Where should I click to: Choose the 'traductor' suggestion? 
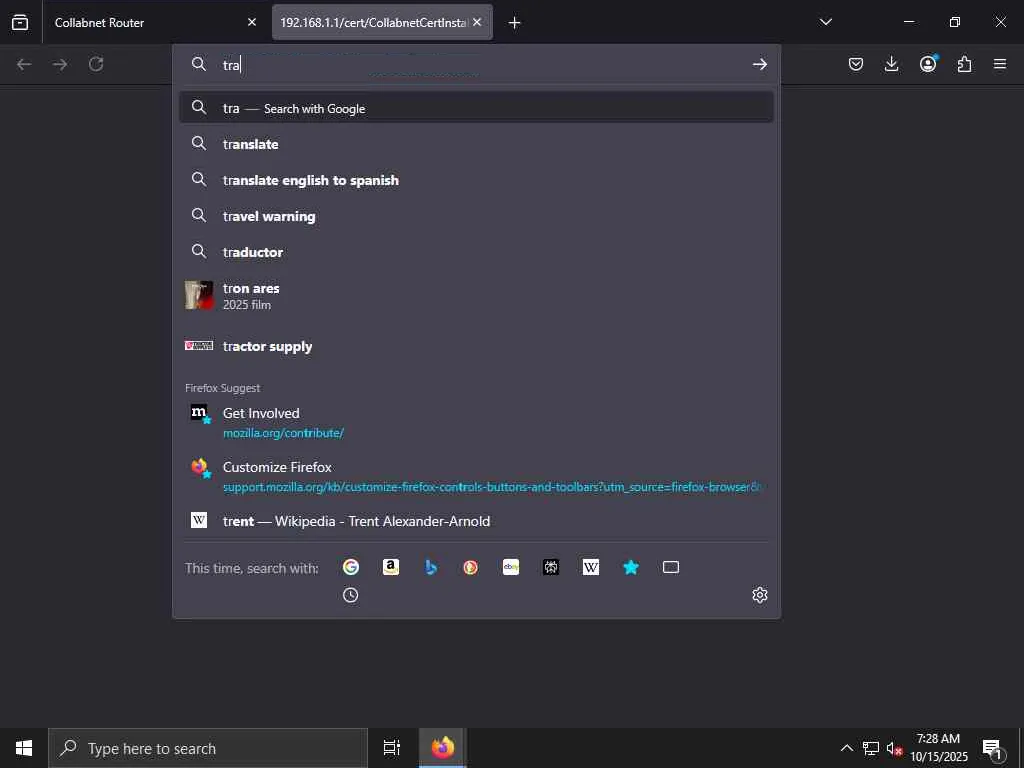[476, 251]
